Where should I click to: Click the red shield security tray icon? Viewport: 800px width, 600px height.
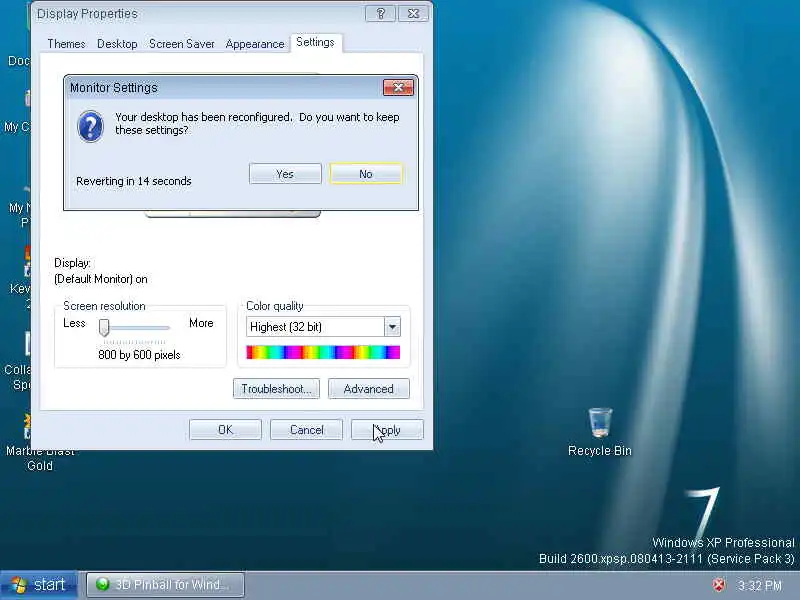[x=719, y=585]
